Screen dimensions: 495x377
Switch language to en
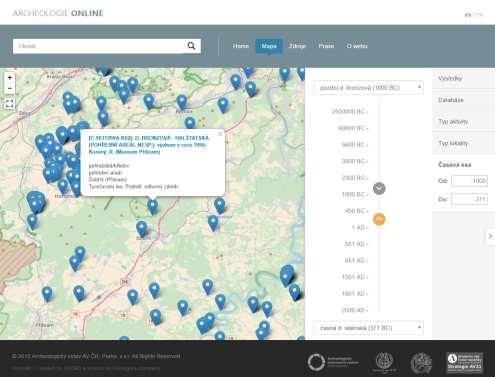click(x=479, y=15)
